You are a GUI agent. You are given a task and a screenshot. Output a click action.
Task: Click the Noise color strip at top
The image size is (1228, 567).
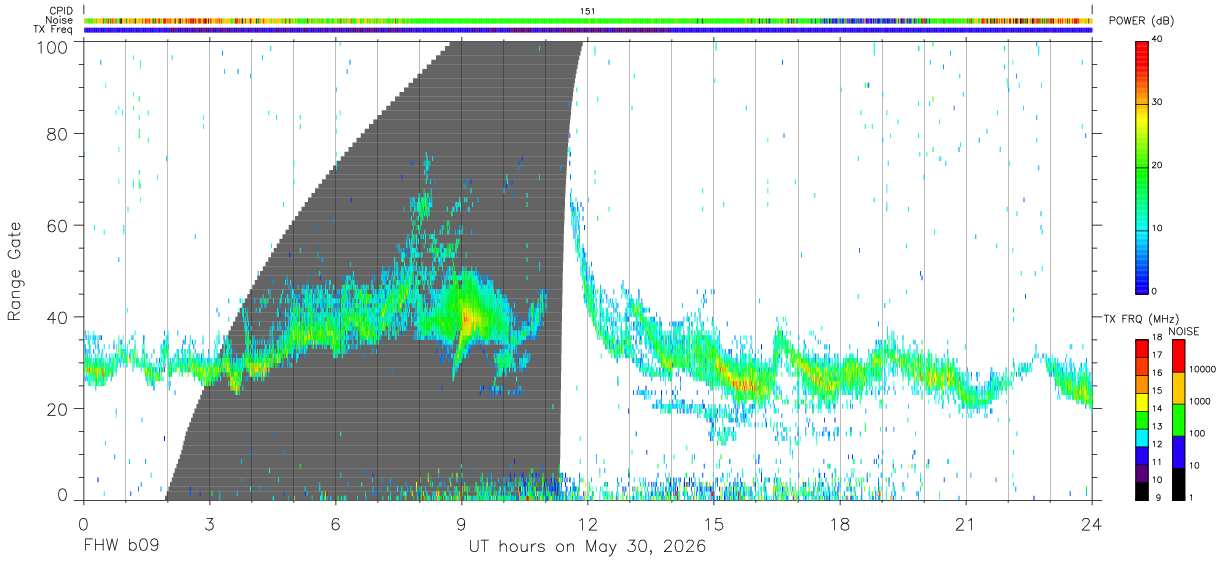pos(588,20)
